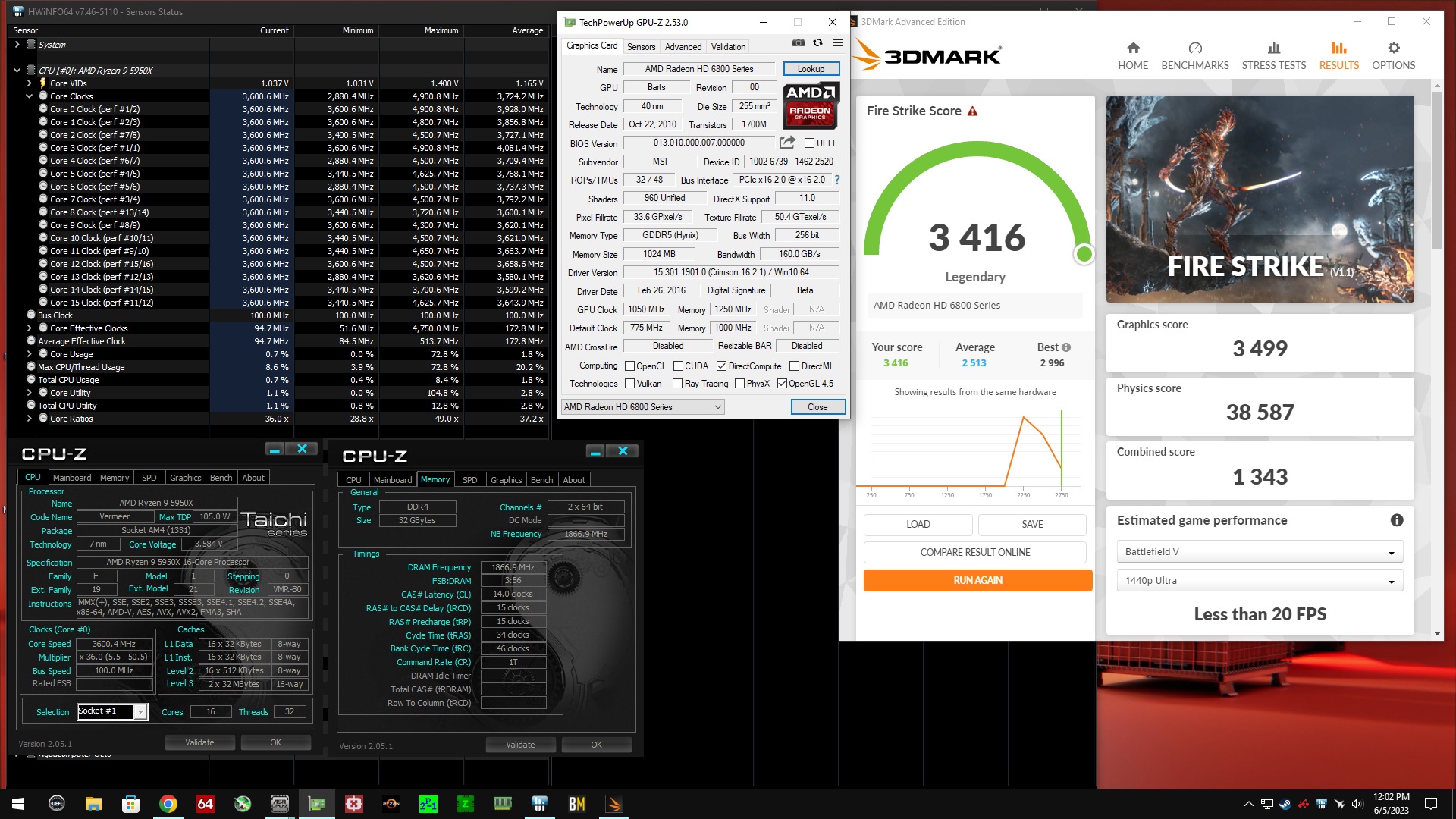Click the info icon beside Best score
Image resolution: width=1456 pixels, height=819 pixels.
pos(1066,347)
